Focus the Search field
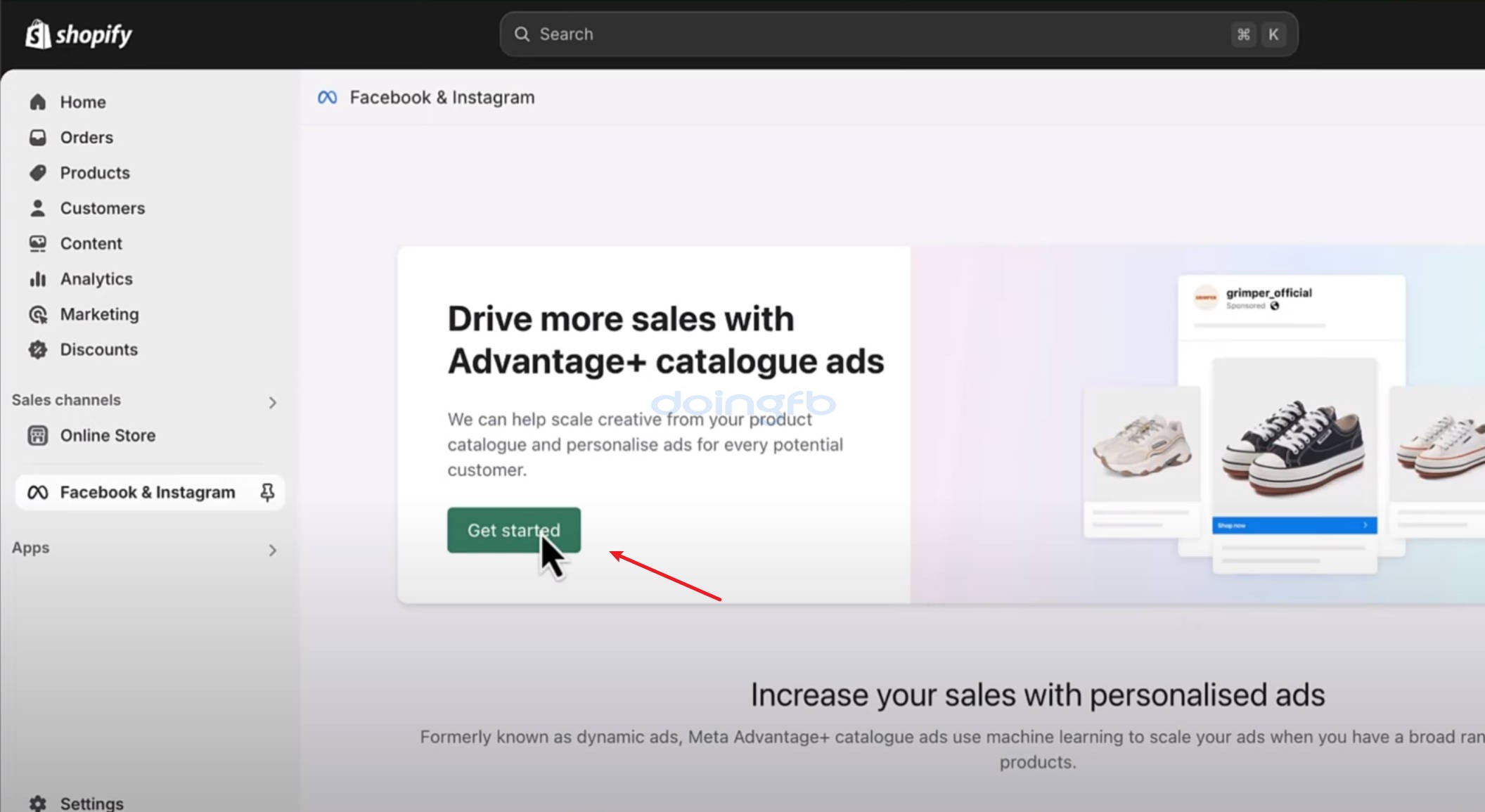The width and height of the screenshot is (1485, 812). [898, 34]
